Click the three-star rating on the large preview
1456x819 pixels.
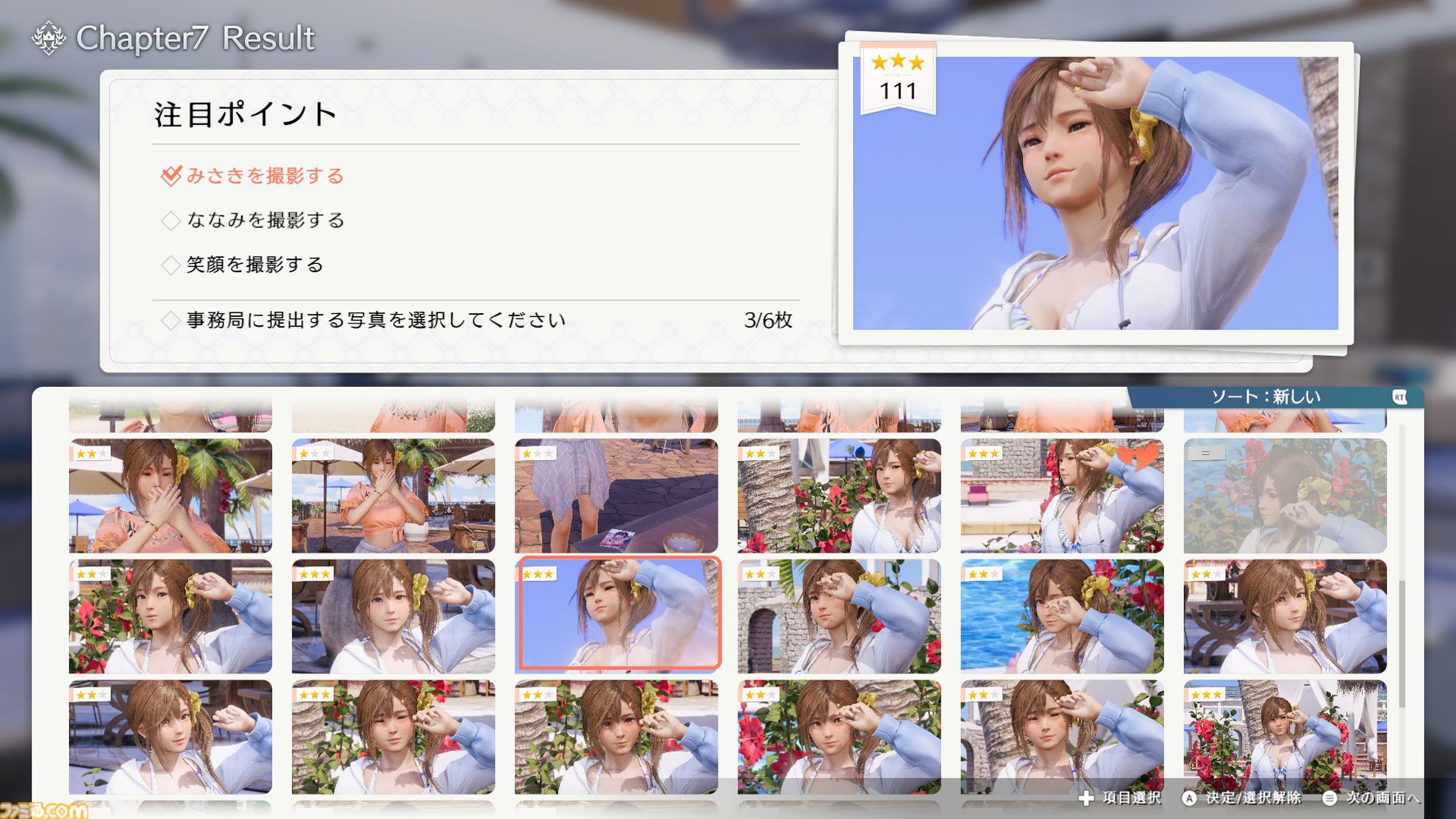[x=898, y=62]
